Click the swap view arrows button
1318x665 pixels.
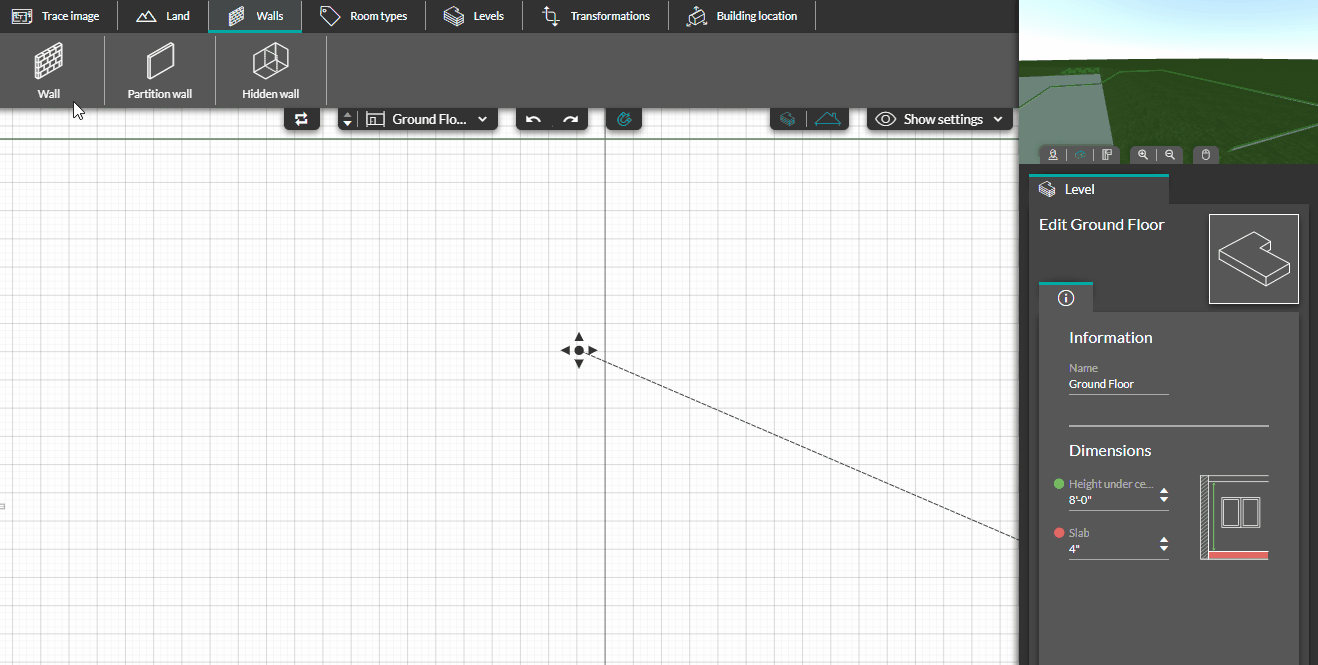[301, 119]
